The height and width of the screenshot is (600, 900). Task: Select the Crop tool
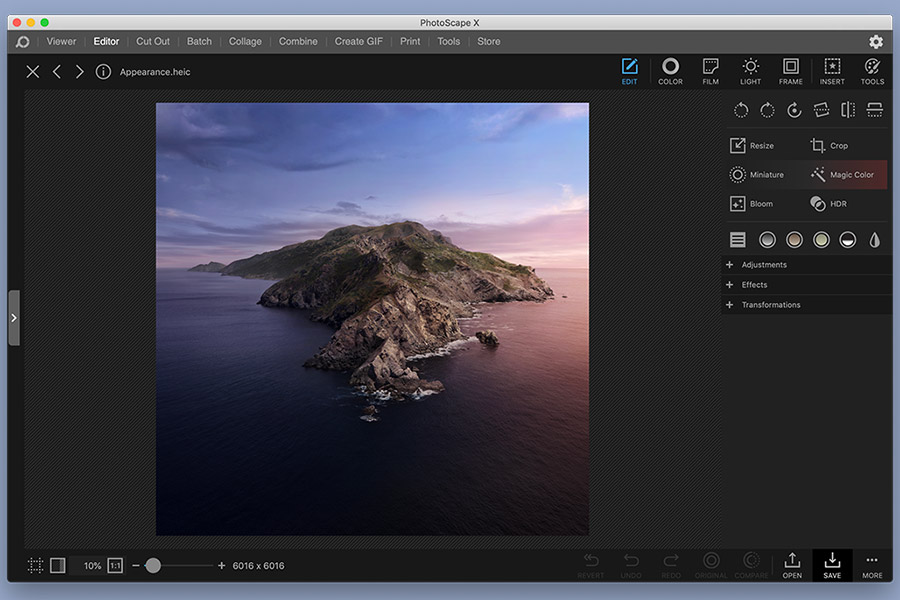pos(829,146)
